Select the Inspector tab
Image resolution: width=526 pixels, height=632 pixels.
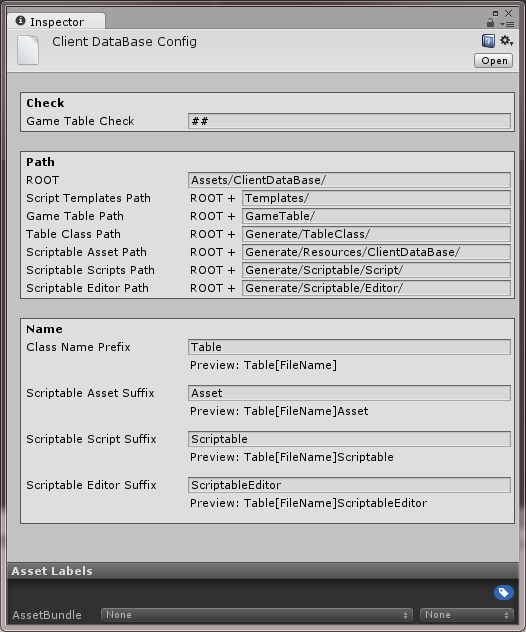[56, 21]
